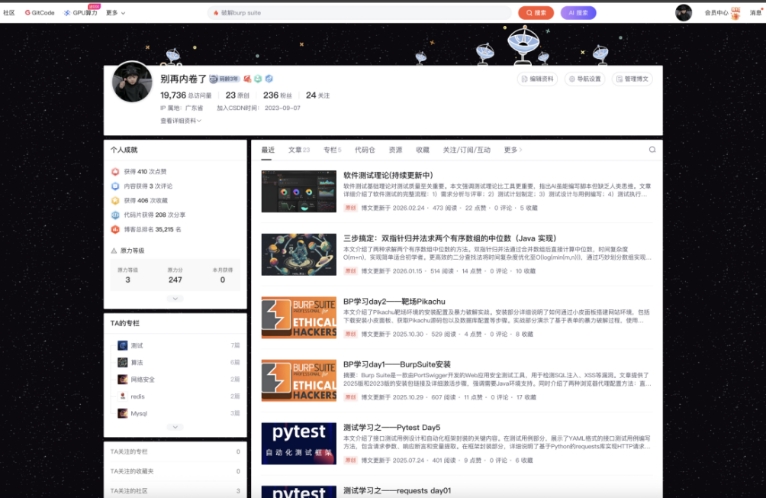Screen dimensions: 767x498
Task: Switch to the 代码仓 tab
Action: click(365, 150)
